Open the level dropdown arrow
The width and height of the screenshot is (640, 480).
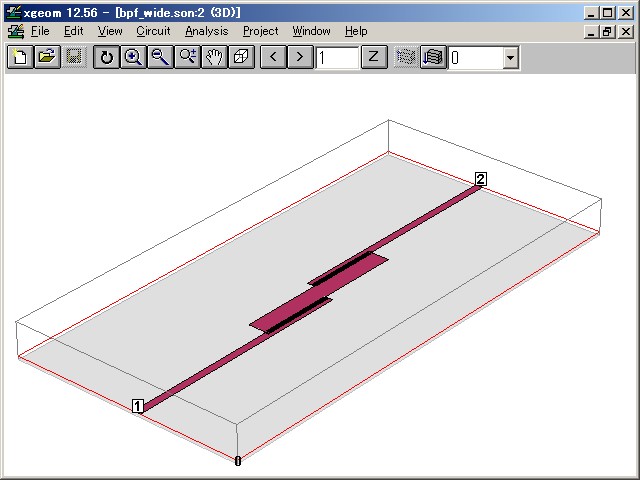[510, 58]
